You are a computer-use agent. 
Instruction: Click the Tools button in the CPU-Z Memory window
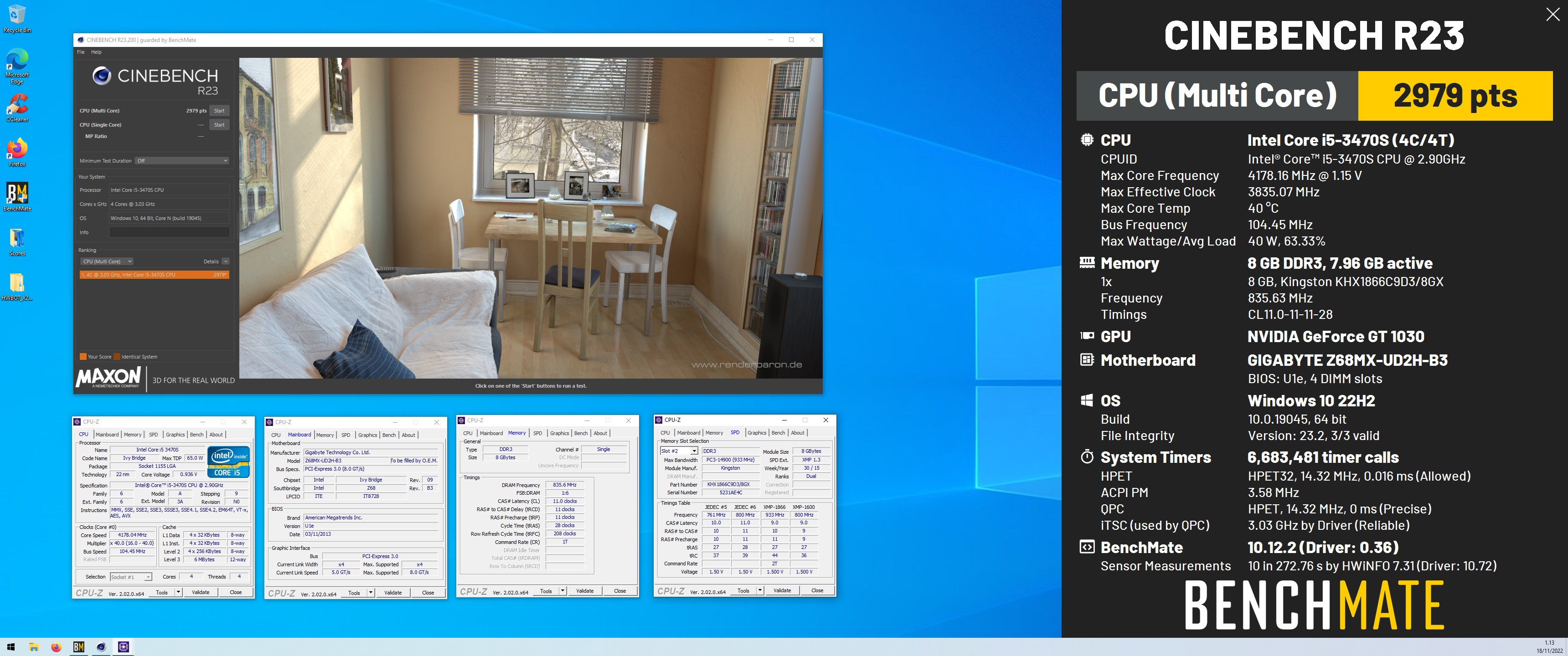(x=546, y=591)
